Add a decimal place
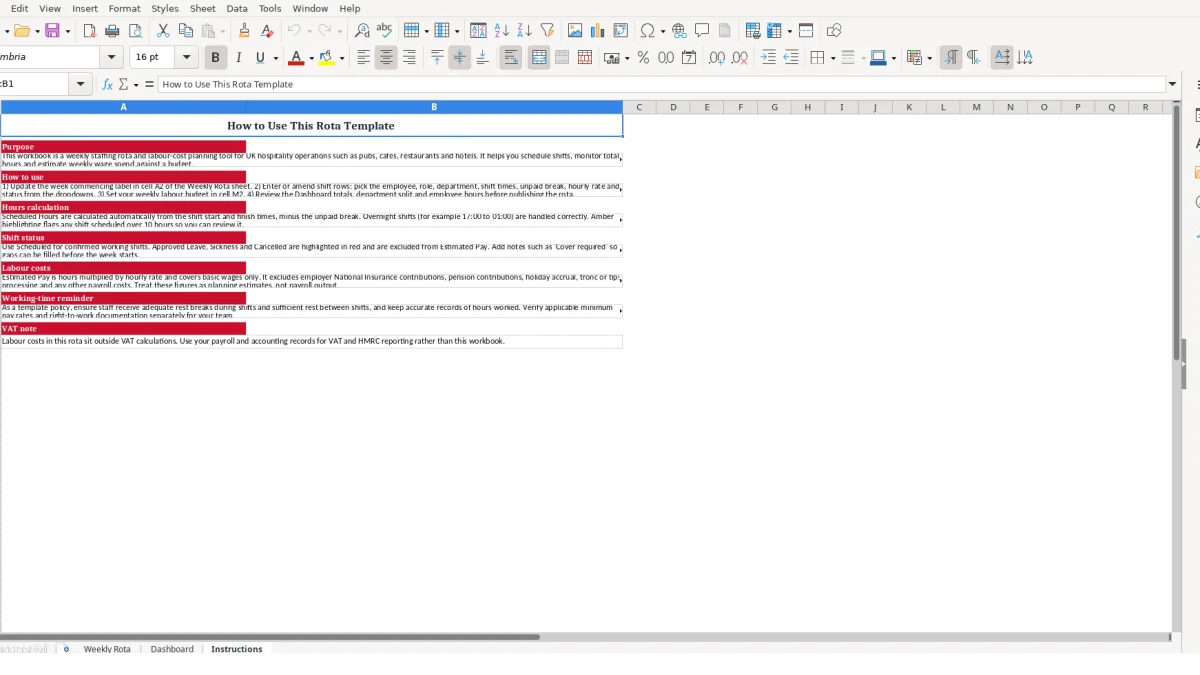Image resolution: width=1200 pixels, height=675 pixels. tap(717, 58)
